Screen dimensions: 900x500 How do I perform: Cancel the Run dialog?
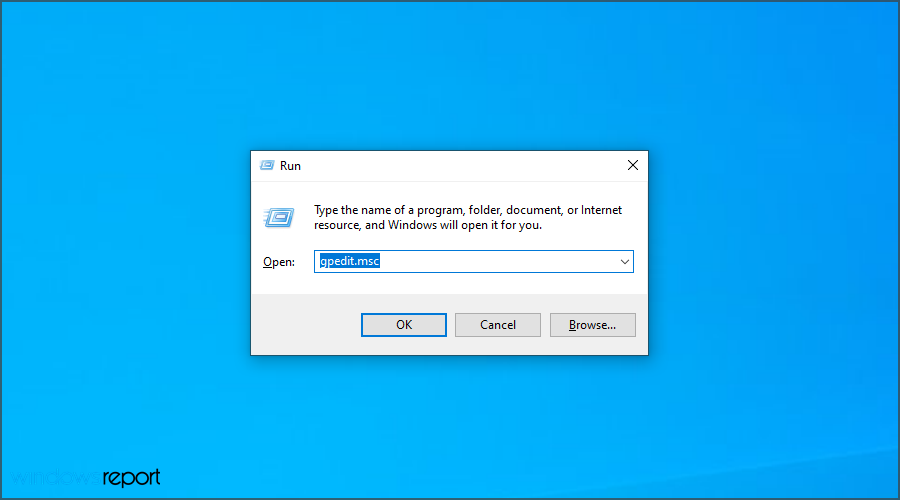tap(498, 325)
